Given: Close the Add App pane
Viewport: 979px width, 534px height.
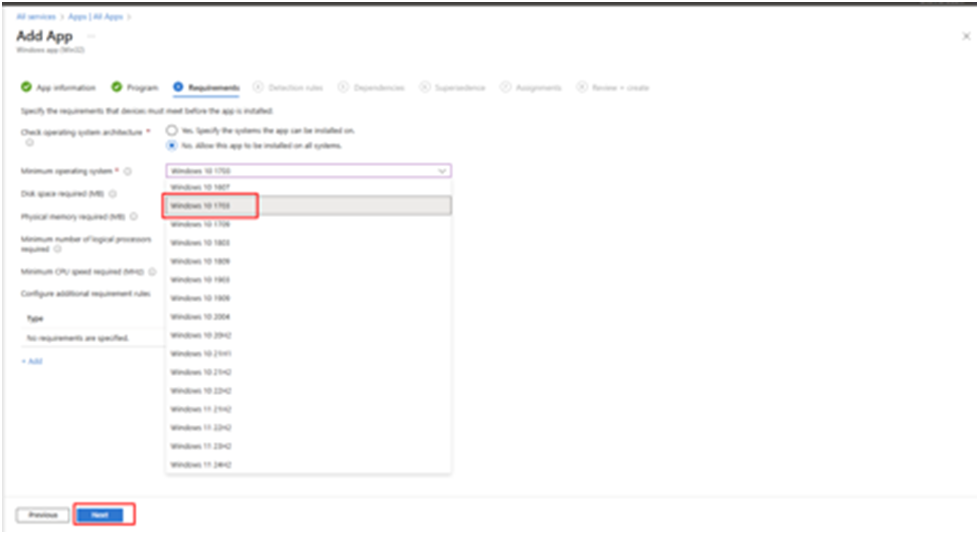Looking at the screenshot, I should [x=966, y=36].
